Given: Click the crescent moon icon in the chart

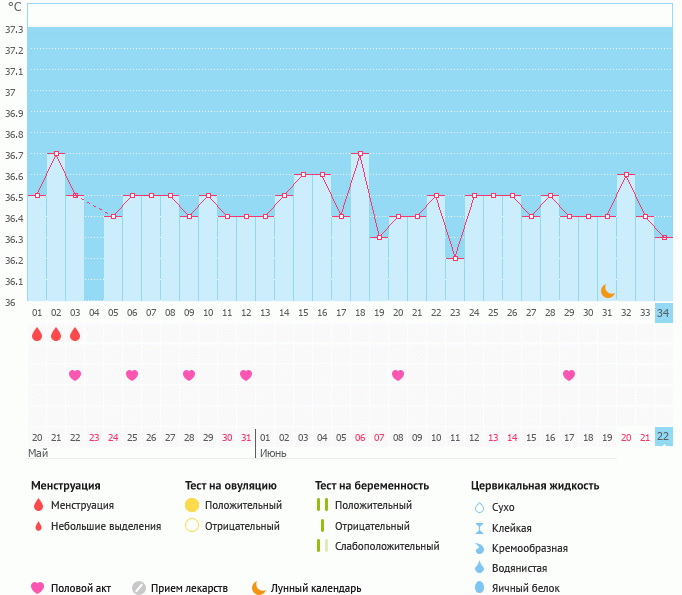Looking at the screenshot, I should tap(607, 291).
